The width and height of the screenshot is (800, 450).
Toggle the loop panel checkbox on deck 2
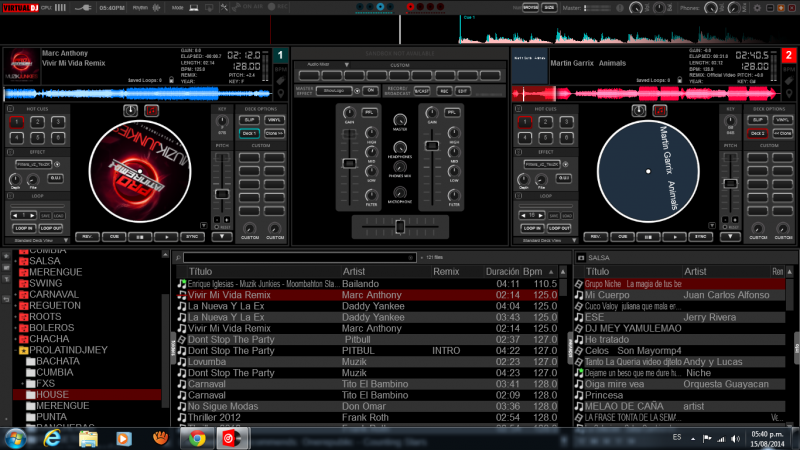coord(518,196)
